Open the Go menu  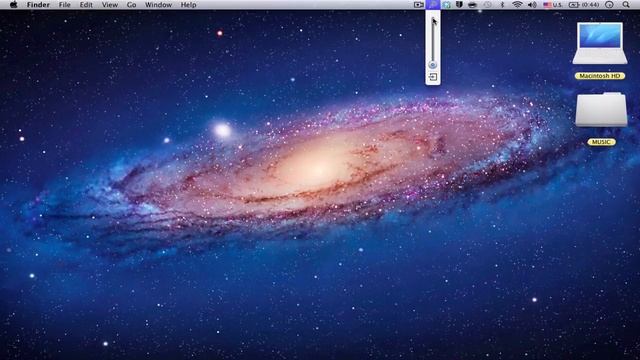point(131,5)
